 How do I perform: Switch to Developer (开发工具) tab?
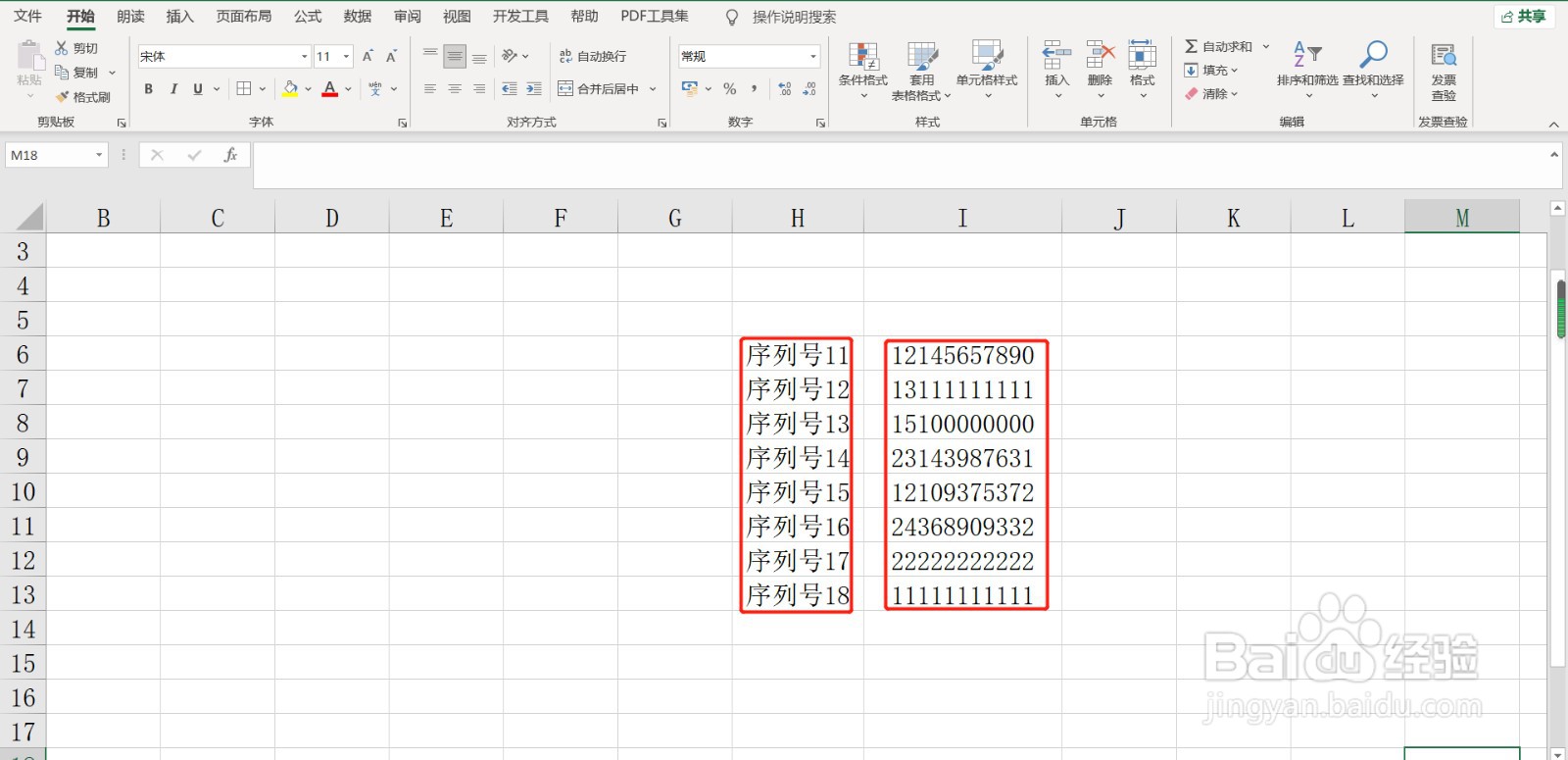(x=520, y=16)
